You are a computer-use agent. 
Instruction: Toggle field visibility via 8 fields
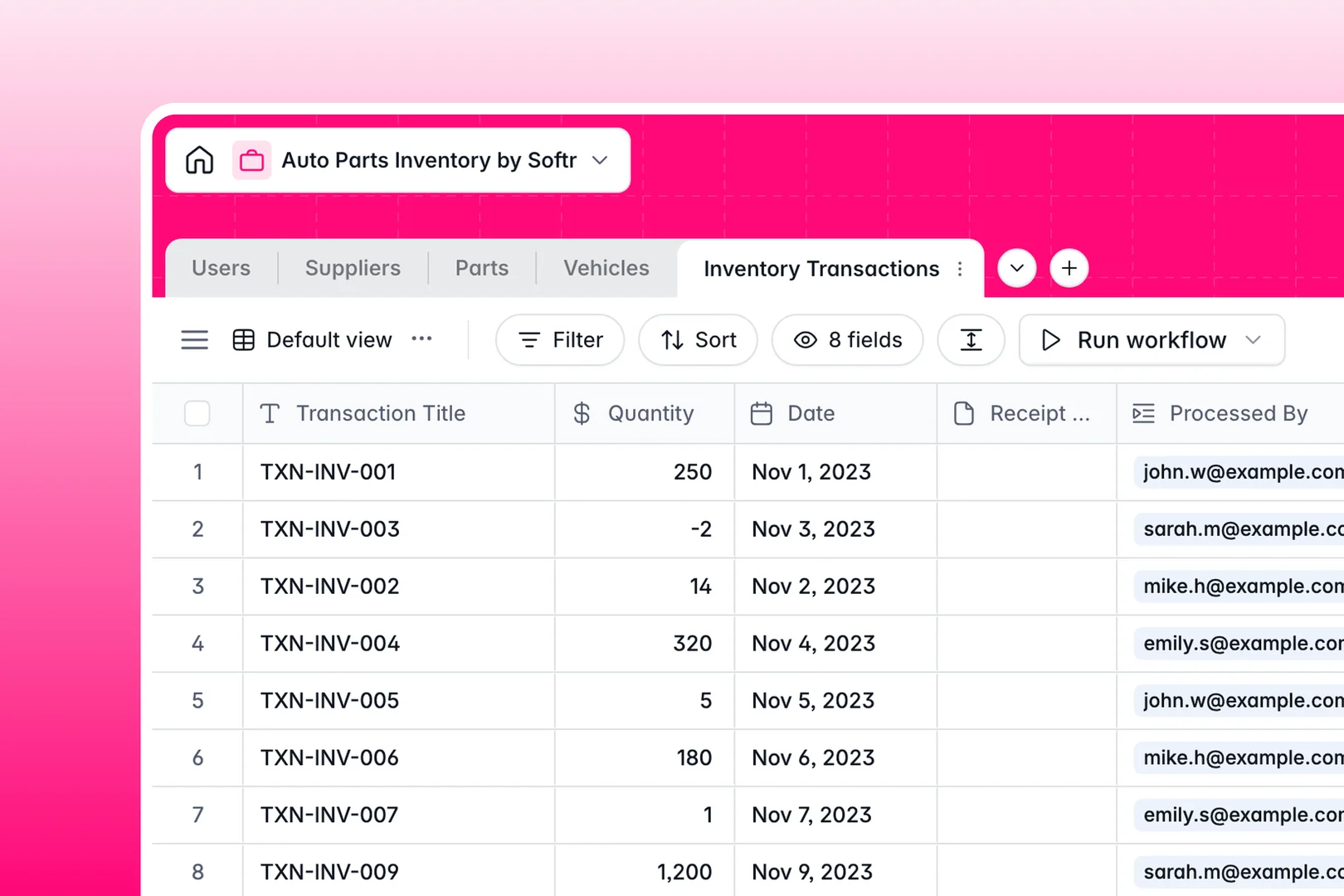coord(847,340)
